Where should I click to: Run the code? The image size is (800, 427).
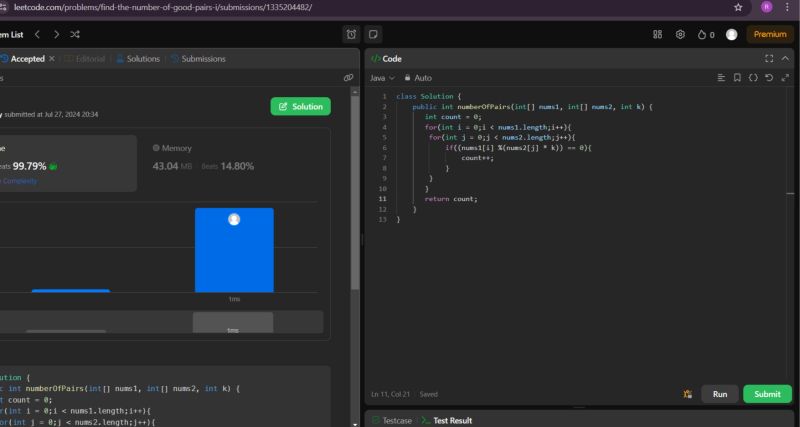[720, 394]
